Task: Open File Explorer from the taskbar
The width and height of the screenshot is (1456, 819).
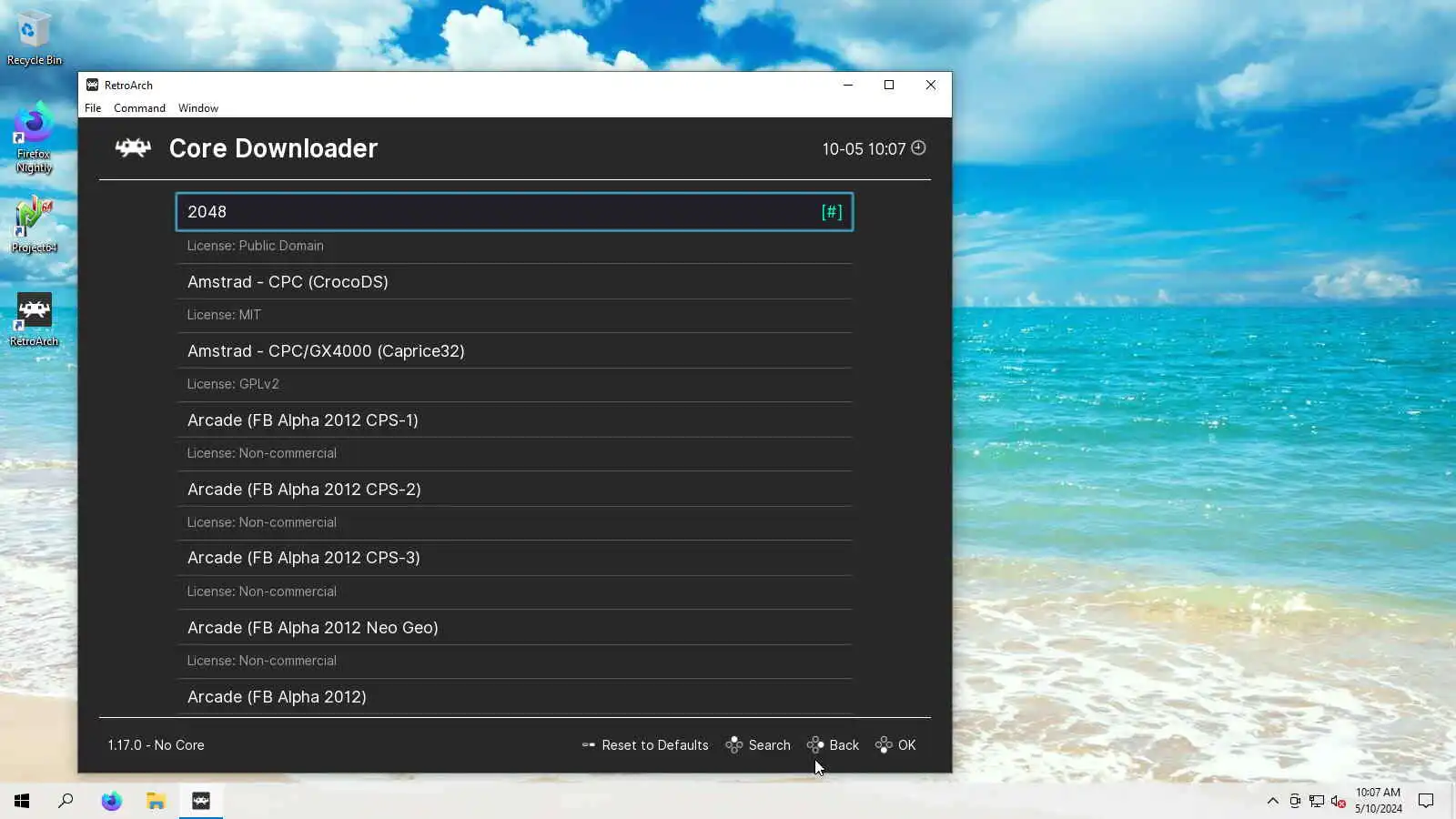Action: (156, 801)
